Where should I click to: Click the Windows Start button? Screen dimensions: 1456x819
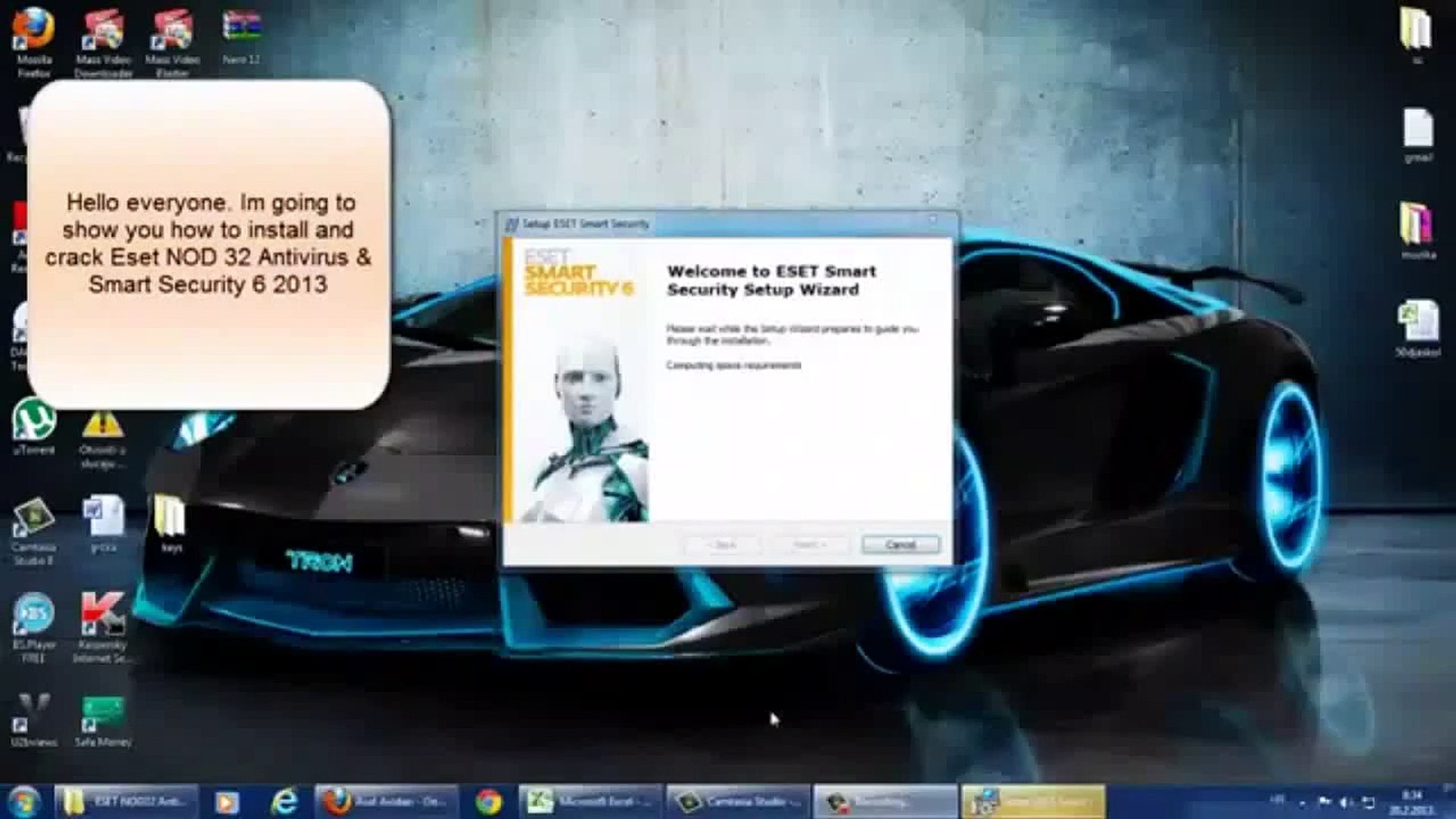pyautogui.click(x=23, y=802)
